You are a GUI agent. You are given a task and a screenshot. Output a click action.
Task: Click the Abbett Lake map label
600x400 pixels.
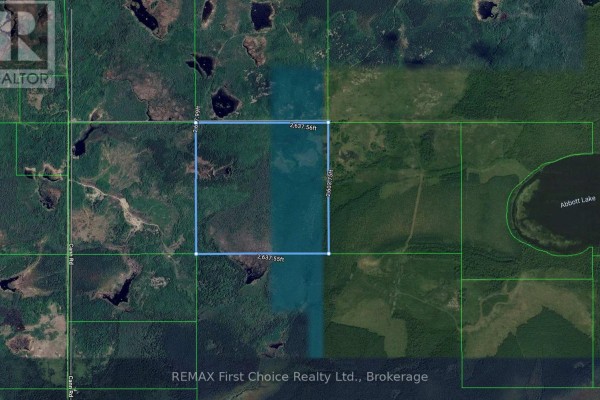577,202
